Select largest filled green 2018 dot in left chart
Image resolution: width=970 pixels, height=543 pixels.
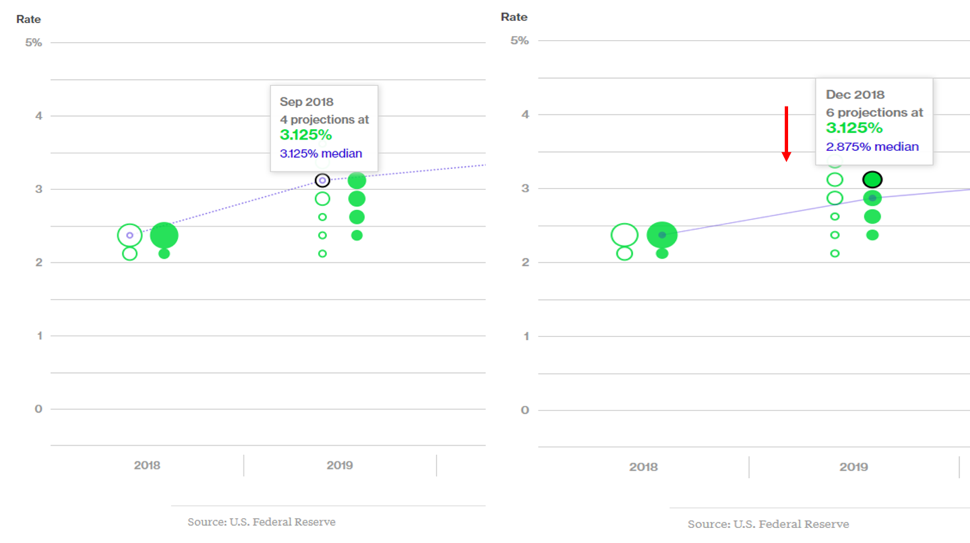tap(164, 236)
